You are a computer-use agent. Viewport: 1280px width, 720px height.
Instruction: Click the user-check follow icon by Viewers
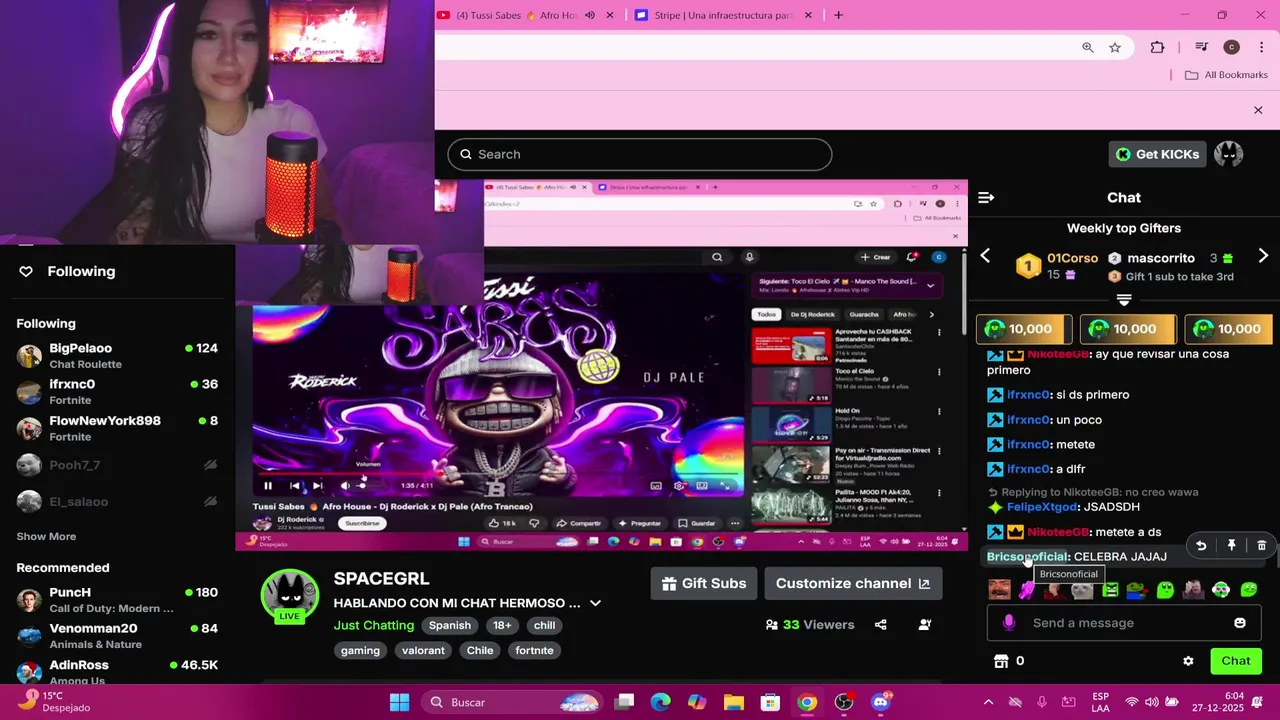point(925,625)
